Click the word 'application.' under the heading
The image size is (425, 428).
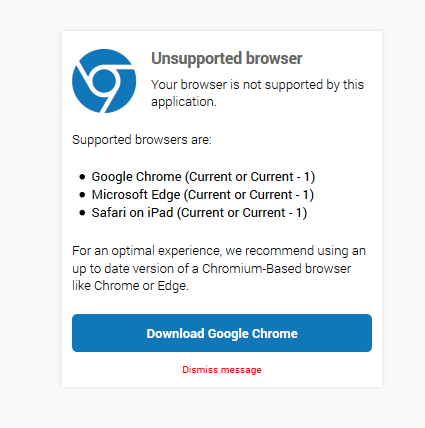[184, 102]
